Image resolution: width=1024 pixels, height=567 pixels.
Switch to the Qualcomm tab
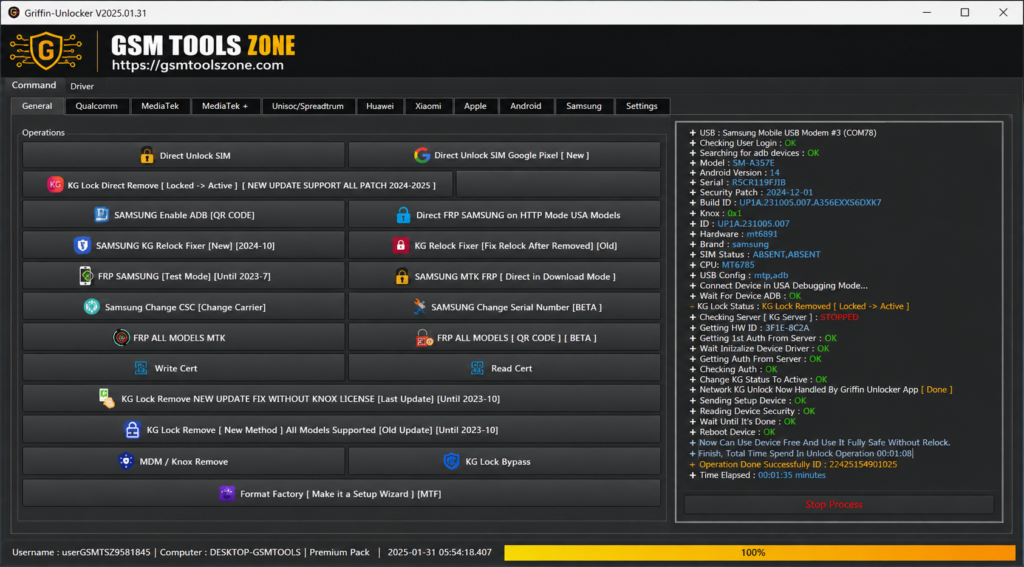97,106
